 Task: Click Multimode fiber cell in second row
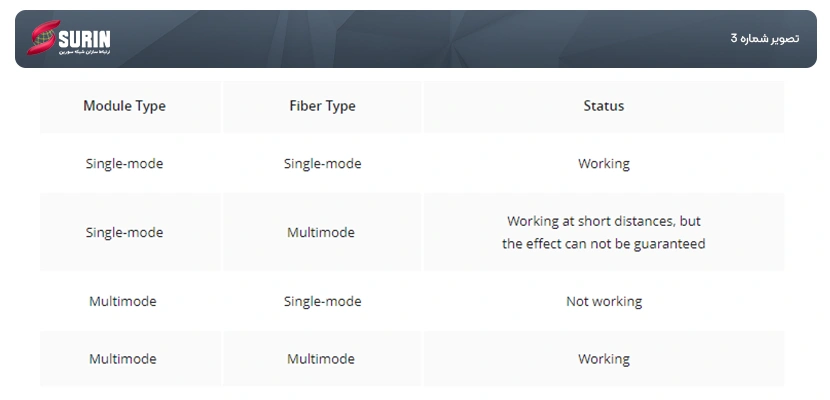click(x=321, y=232)
